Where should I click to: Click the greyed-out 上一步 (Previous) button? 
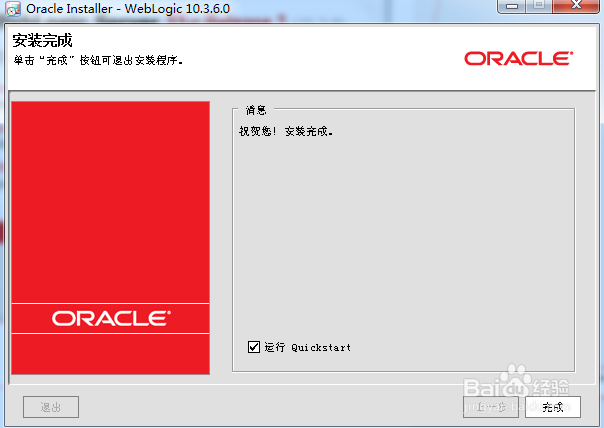tap(491, 407)
